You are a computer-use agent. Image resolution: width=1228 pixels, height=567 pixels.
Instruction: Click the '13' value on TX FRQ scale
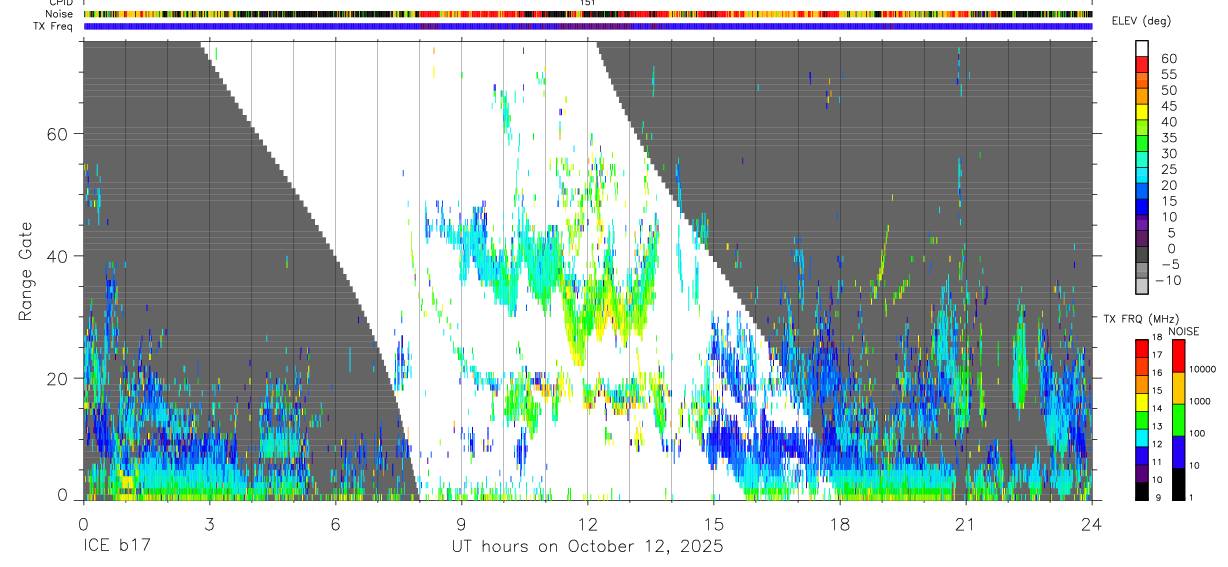click(1157, 426)
